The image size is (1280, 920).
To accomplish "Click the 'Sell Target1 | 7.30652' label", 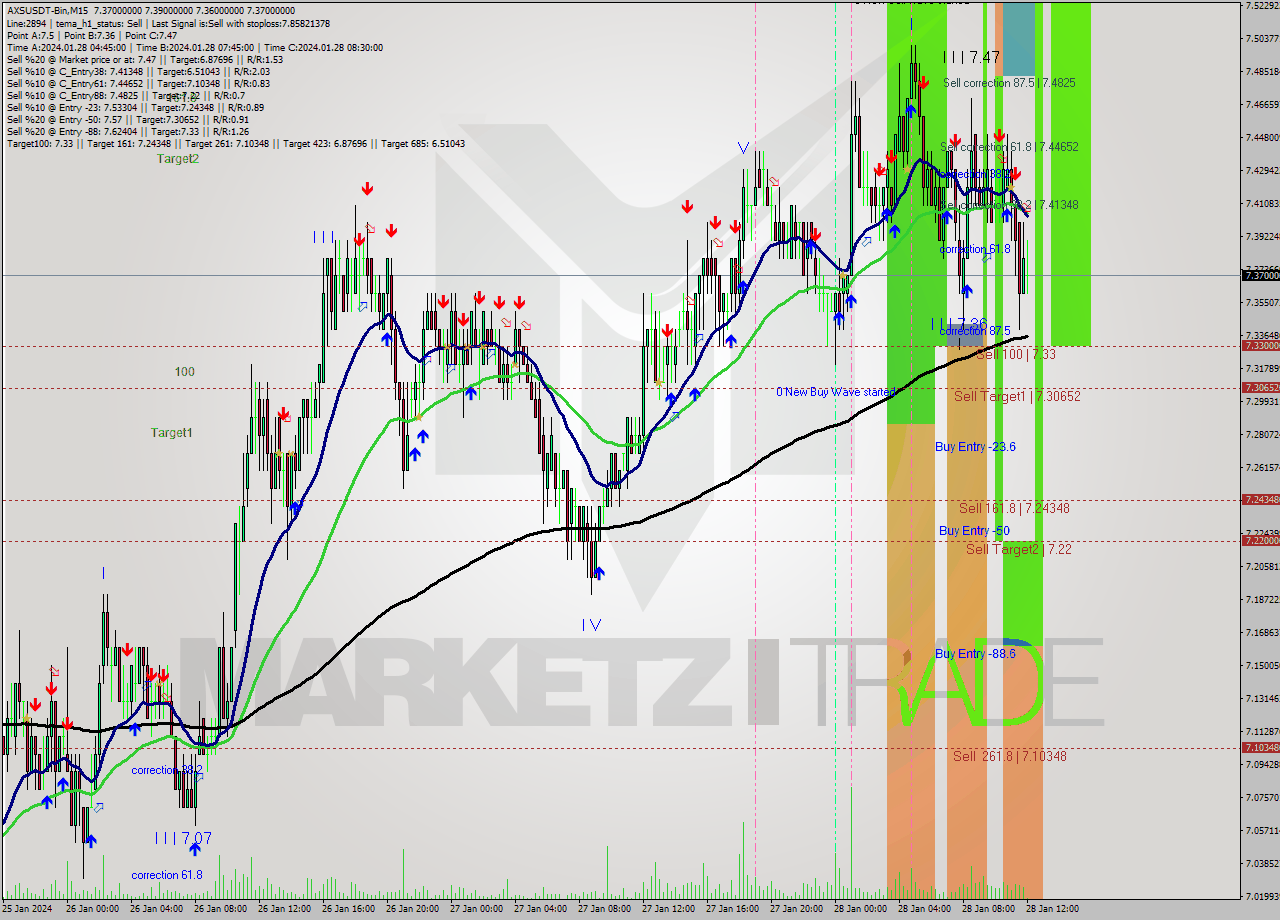I will click(1017, 396).
